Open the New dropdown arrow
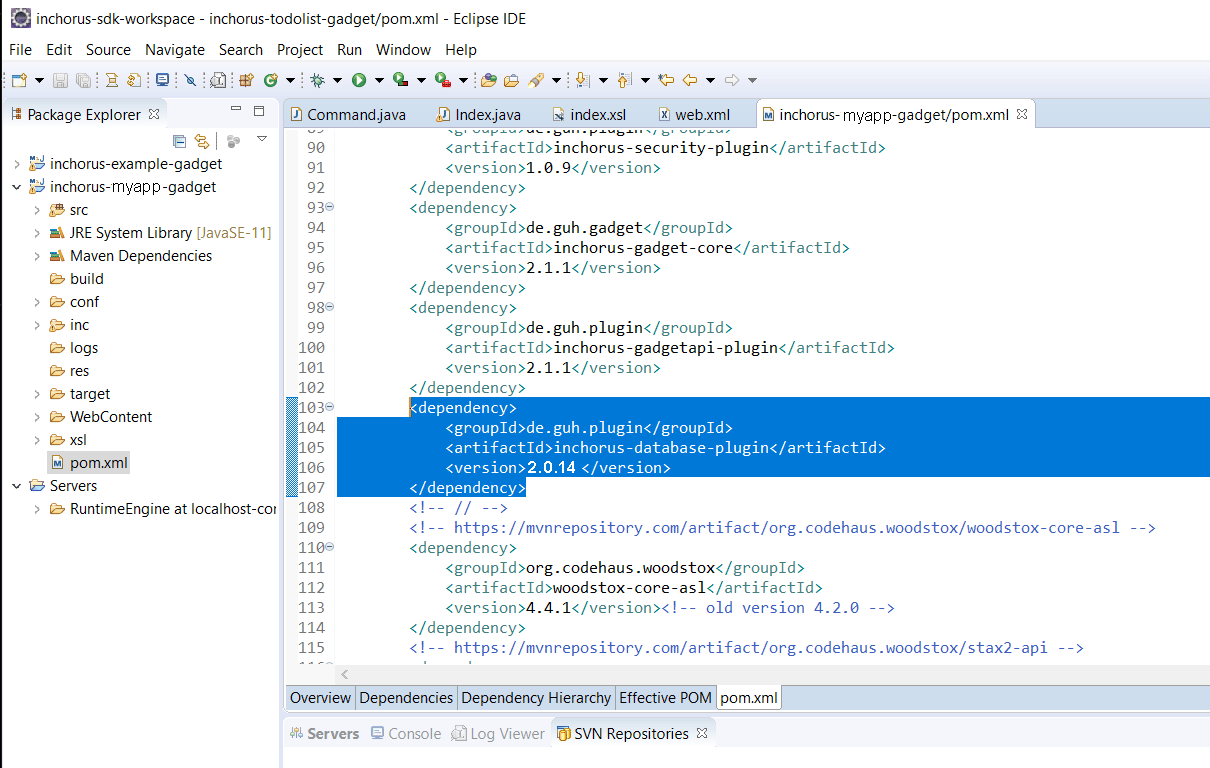Screen dimensions: 1210x768 tap(39, 80)
